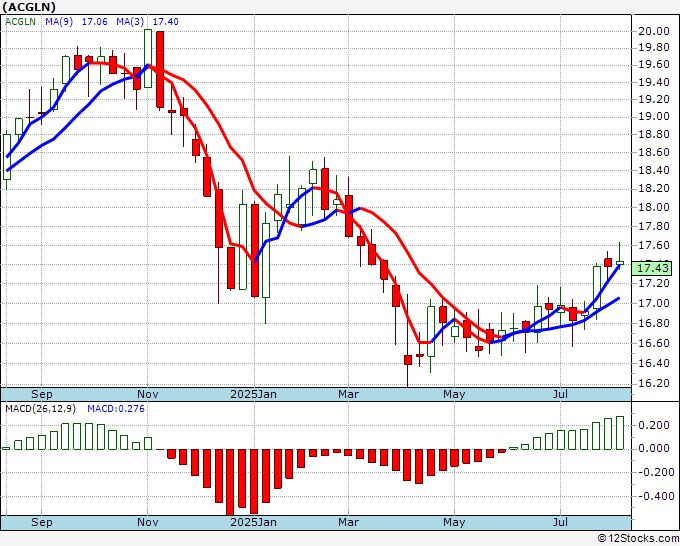Click the 17.00 price axis label
Image resolution: width=680 pixels, height=546 pixels.
coord(654,304)
